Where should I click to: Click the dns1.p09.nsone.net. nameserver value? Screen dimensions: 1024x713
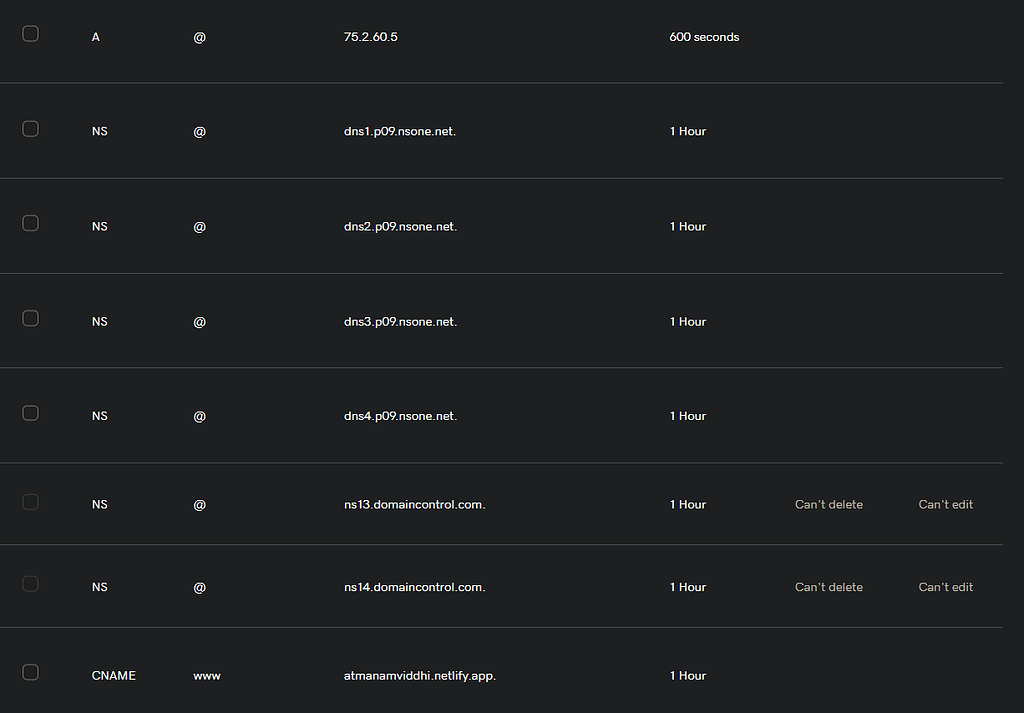click(x=400, y=132)
